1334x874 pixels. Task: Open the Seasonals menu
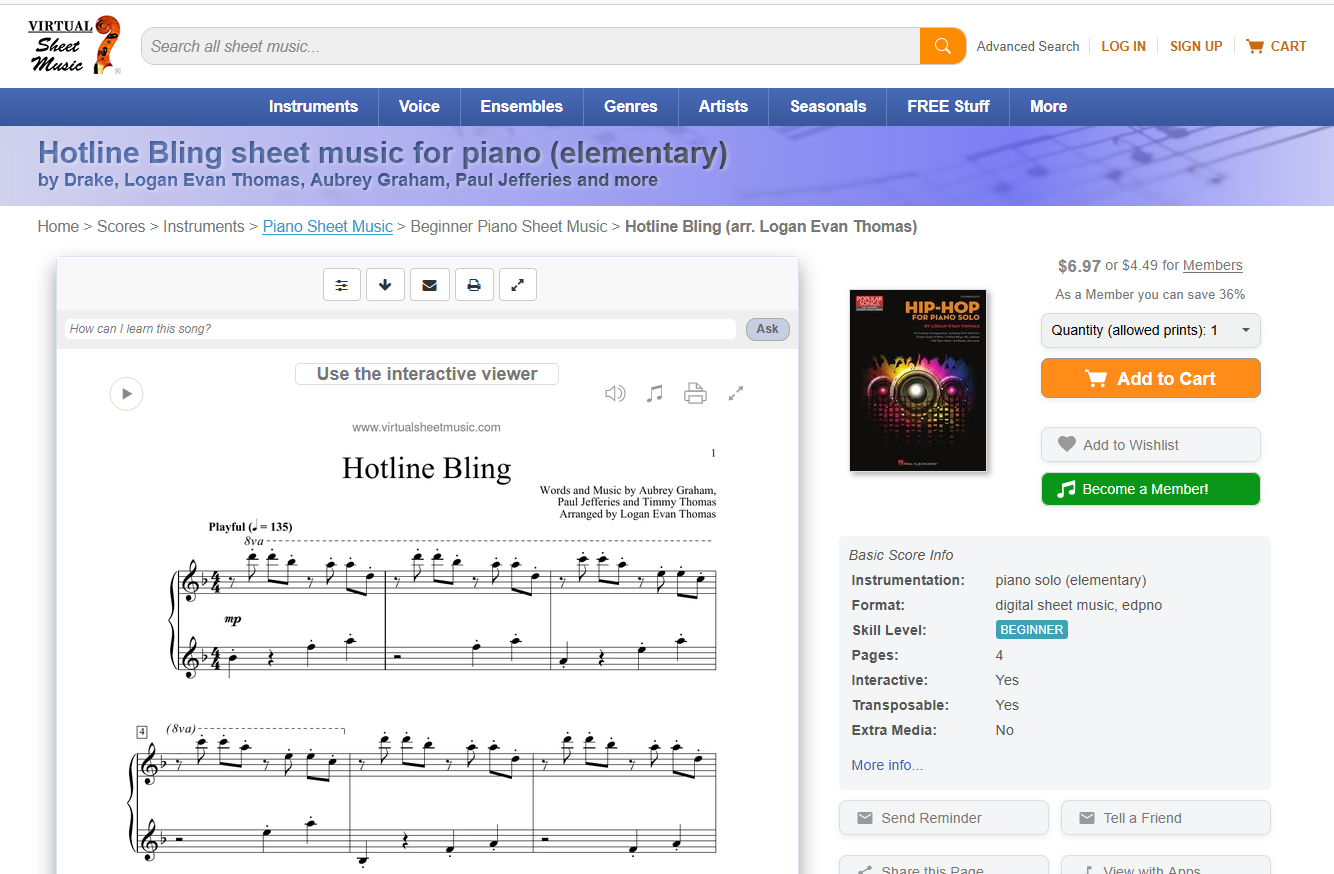tap(828, 106)
